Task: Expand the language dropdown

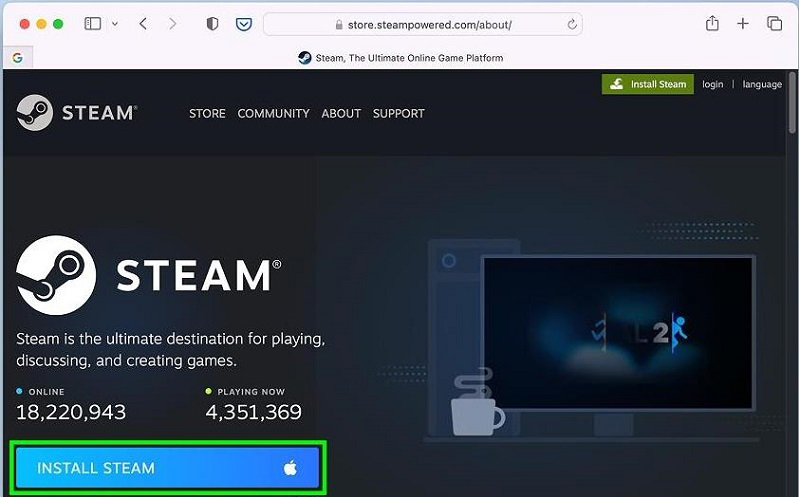Action: pyautogui.click(x=762, y=84)
